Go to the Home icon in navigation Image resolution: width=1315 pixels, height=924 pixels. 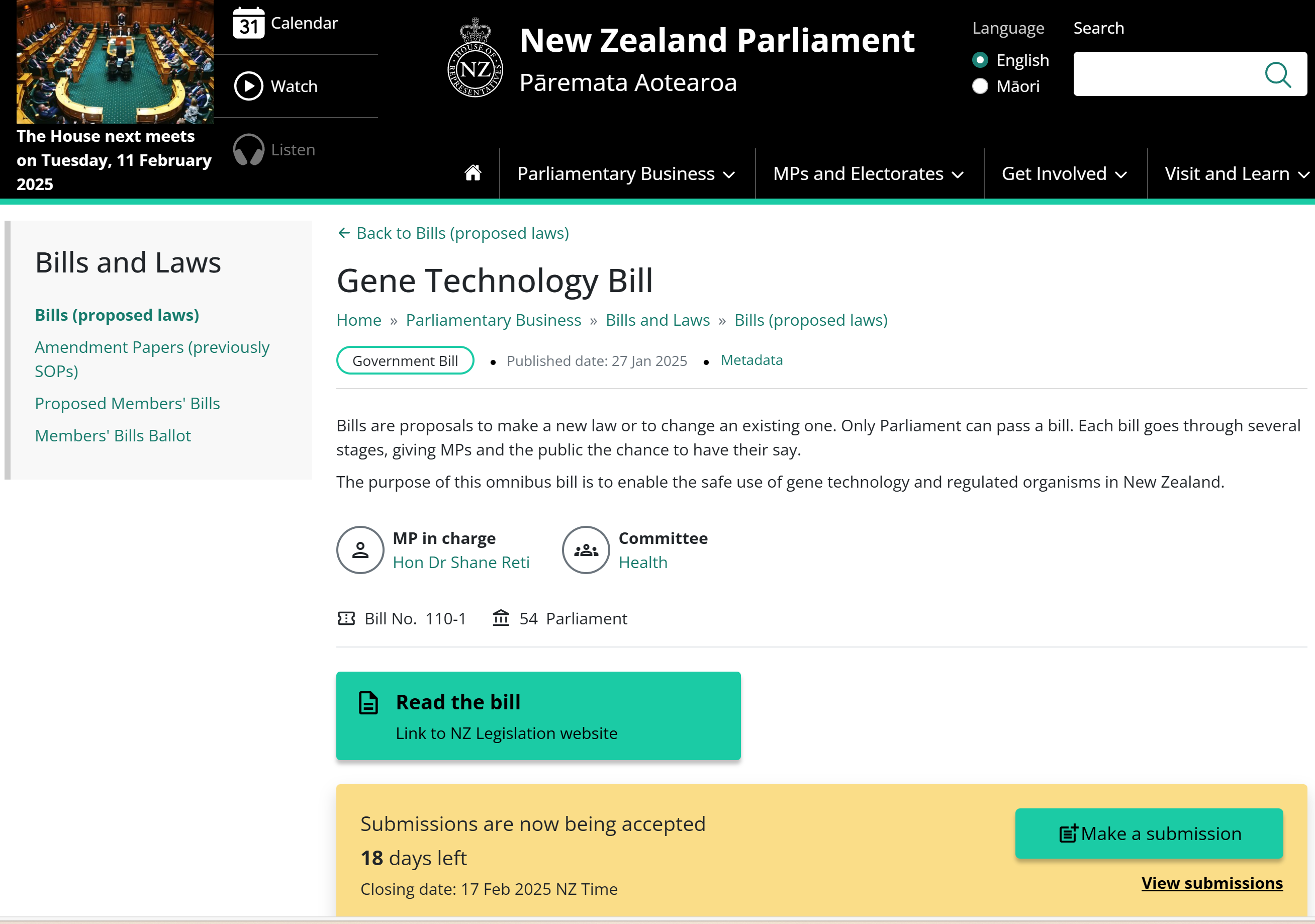(x=473, y=173)
